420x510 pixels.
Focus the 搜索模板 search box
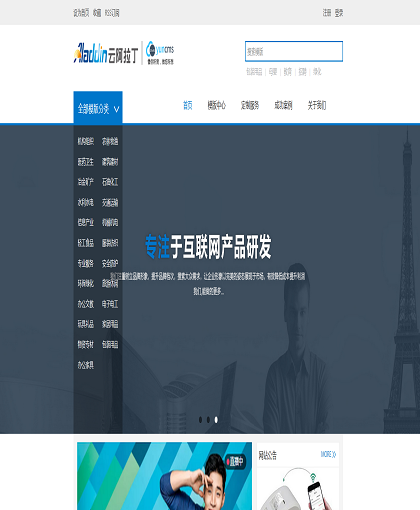(x=294, y=51)
